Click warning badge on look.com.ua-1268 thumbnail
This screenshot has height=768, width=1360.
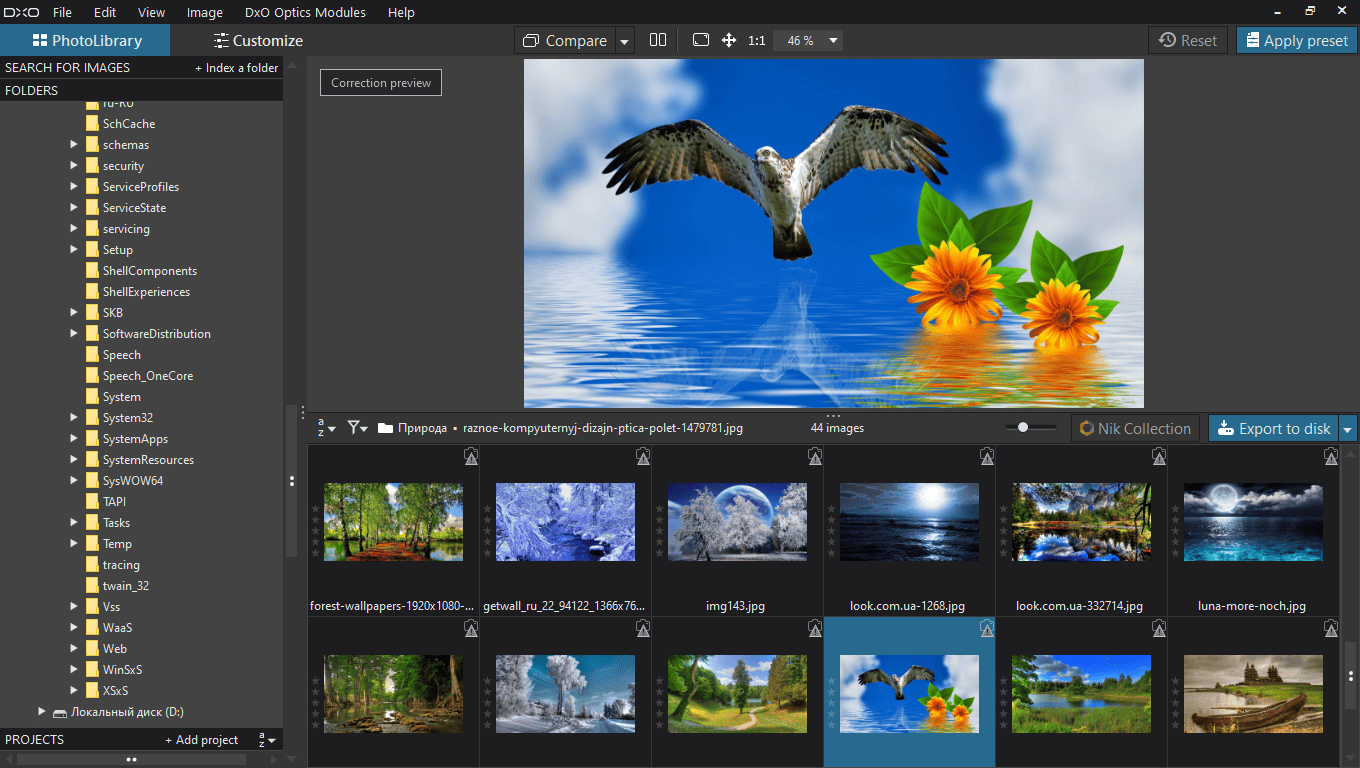pos(987,456)
